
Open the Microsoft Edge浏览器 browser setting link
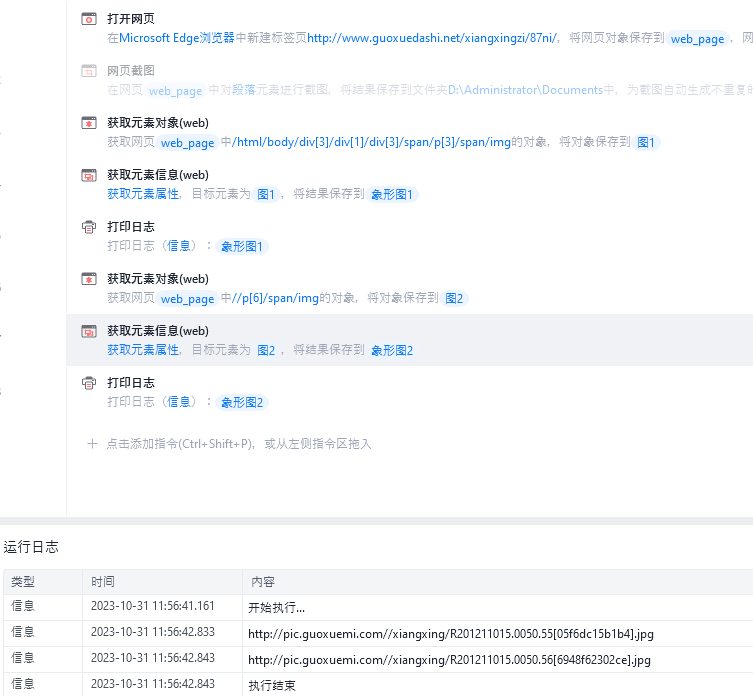pos(177,38)
